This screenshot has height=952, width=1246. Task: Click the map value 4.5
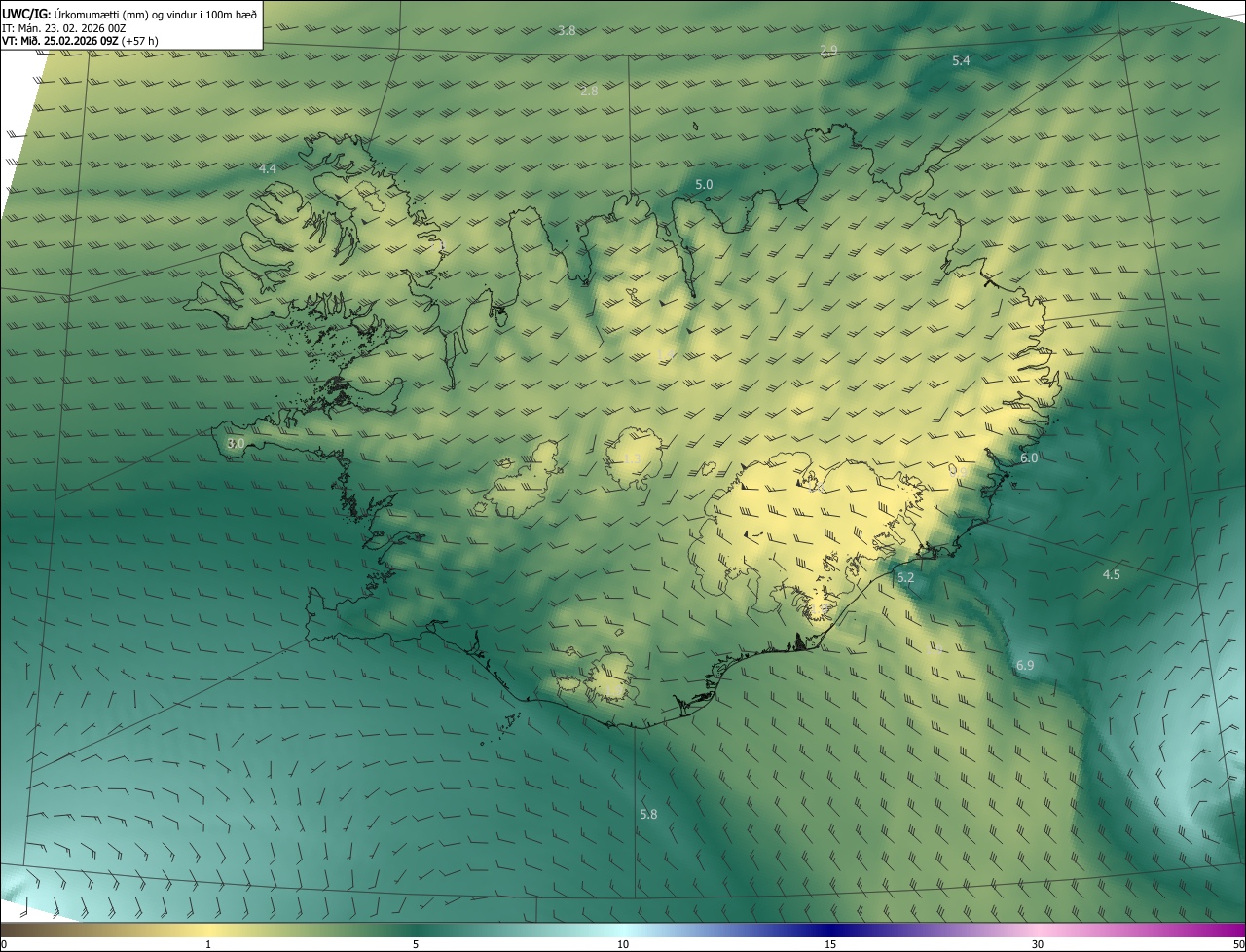click(x=1111, y=575)
